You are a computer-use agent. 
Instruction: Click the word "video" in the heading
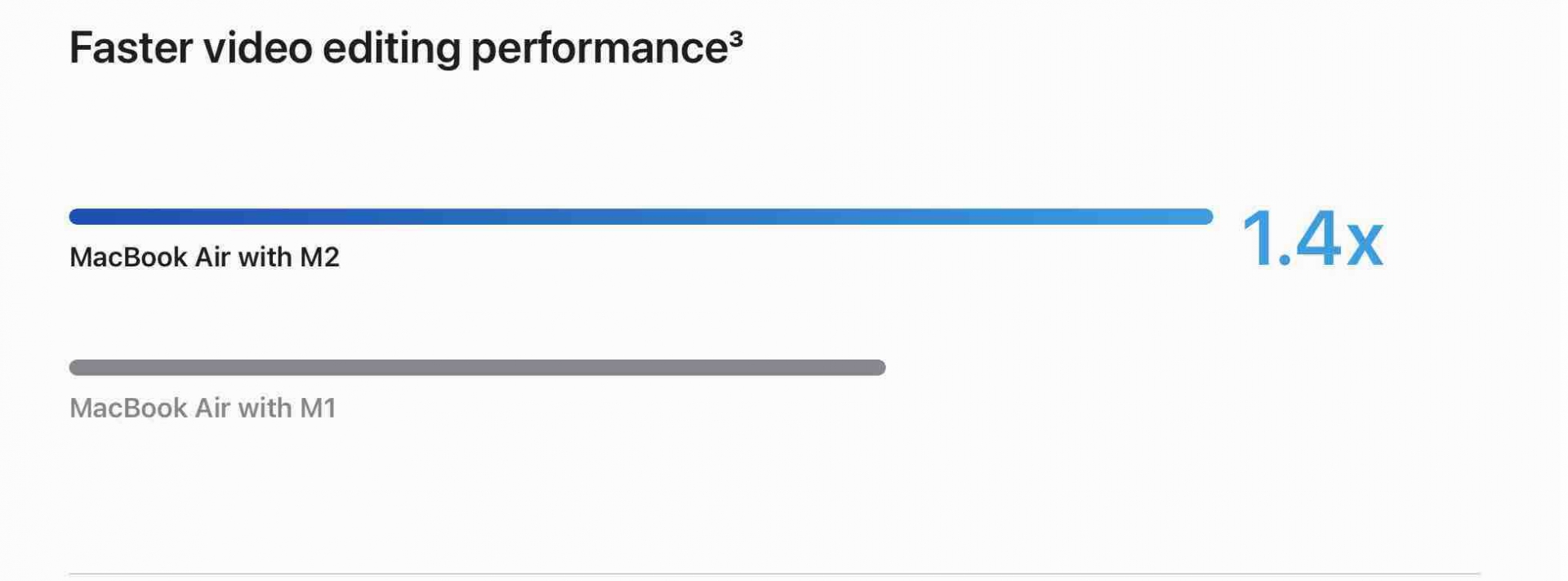pyautogui.click(x=258, y=48)
